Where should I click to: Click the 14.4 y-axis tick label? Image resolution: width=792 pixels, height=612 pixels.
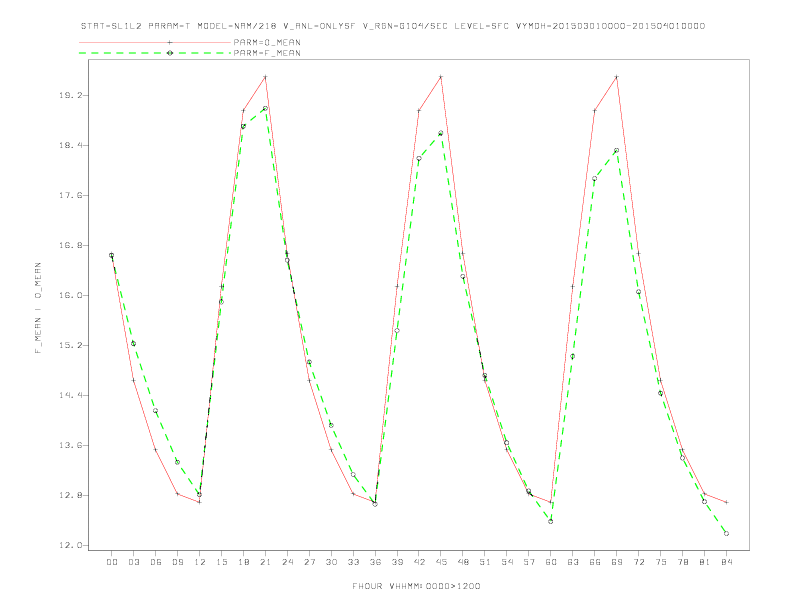click(x=69, y=395)
